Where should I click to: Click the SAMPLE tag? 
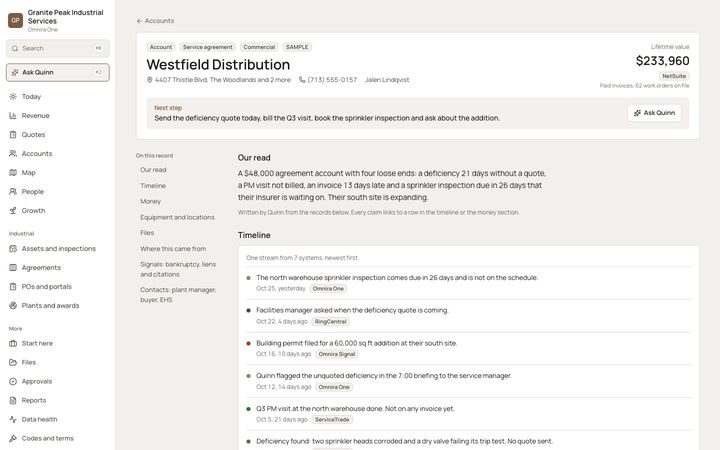(297, 47)
